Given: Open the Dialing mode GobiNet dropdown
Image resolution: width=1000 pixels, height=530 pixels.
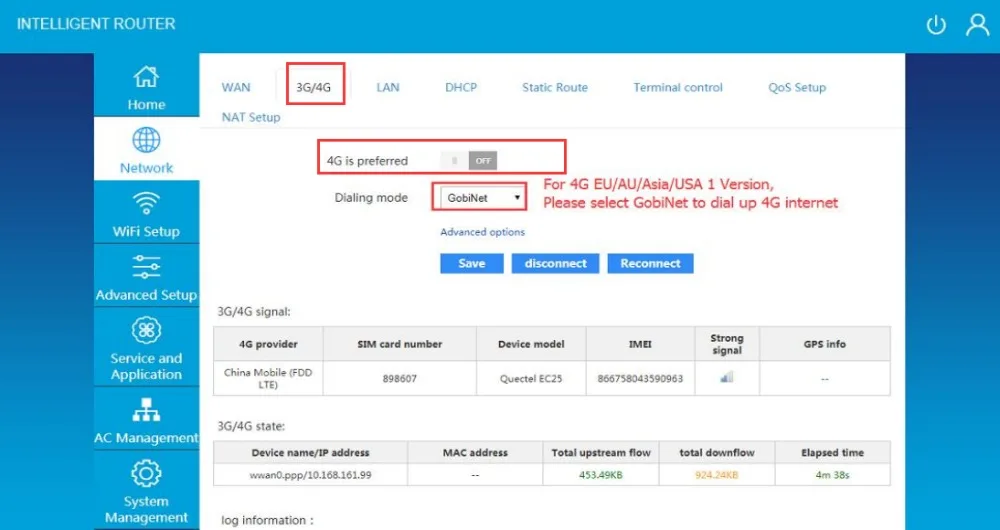Looking at the screenshot, I should tap(483, 198).
